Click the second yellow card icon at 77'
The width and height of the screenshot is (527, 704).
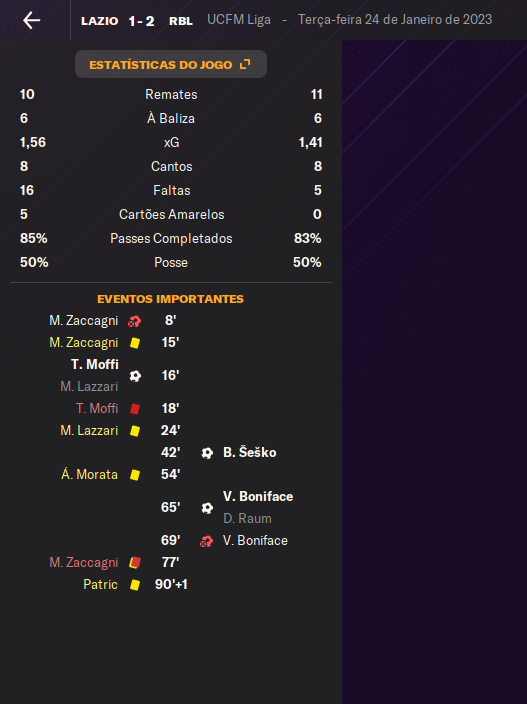pos(135,563)
